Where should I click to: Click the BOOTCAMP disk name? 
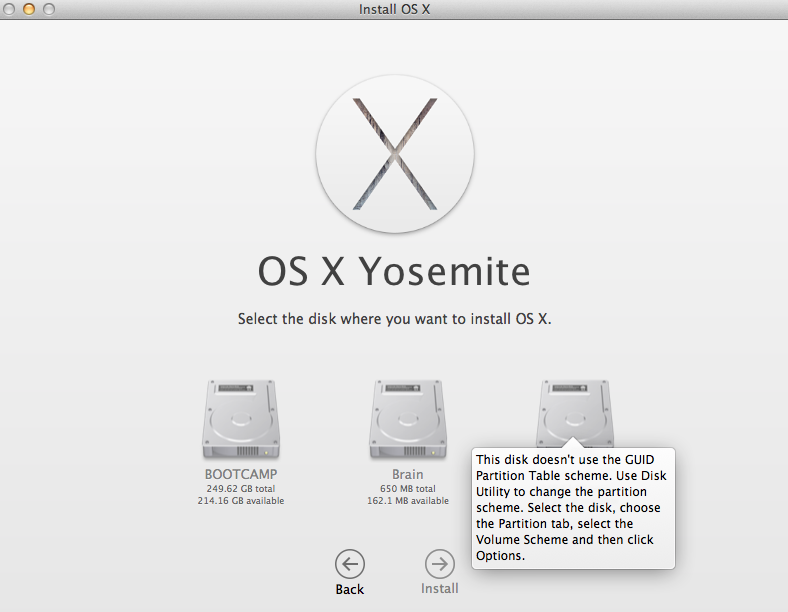241,474
